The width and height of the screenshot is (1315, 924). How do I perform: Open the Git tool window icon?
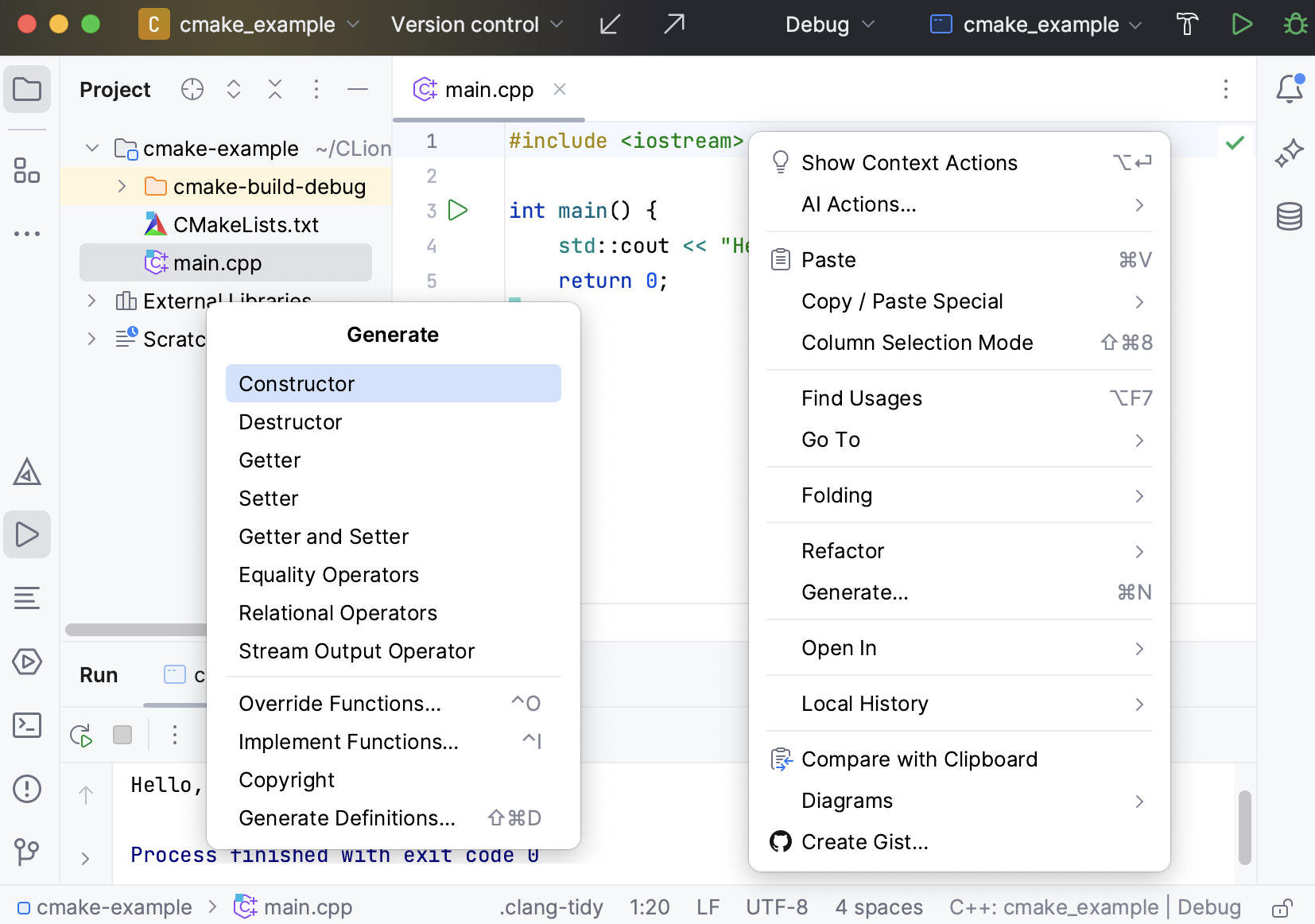(27, 852)
